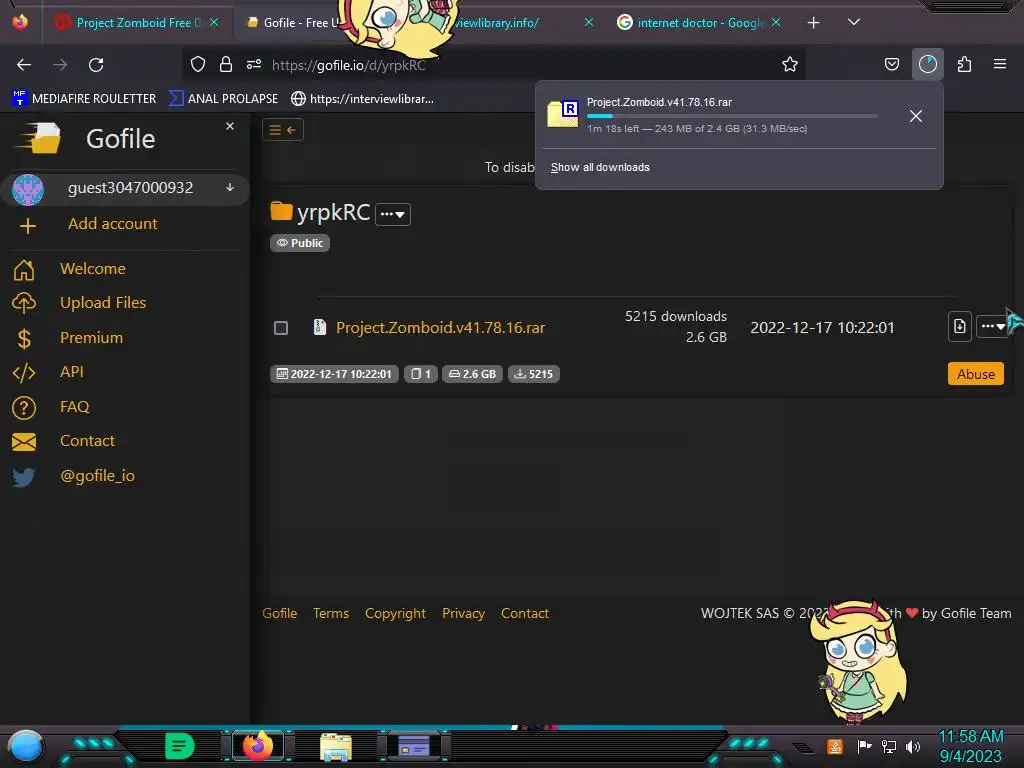Open the Contact footer link
The width and height of the screenshot is (1024, 768).
pos(524,614)
